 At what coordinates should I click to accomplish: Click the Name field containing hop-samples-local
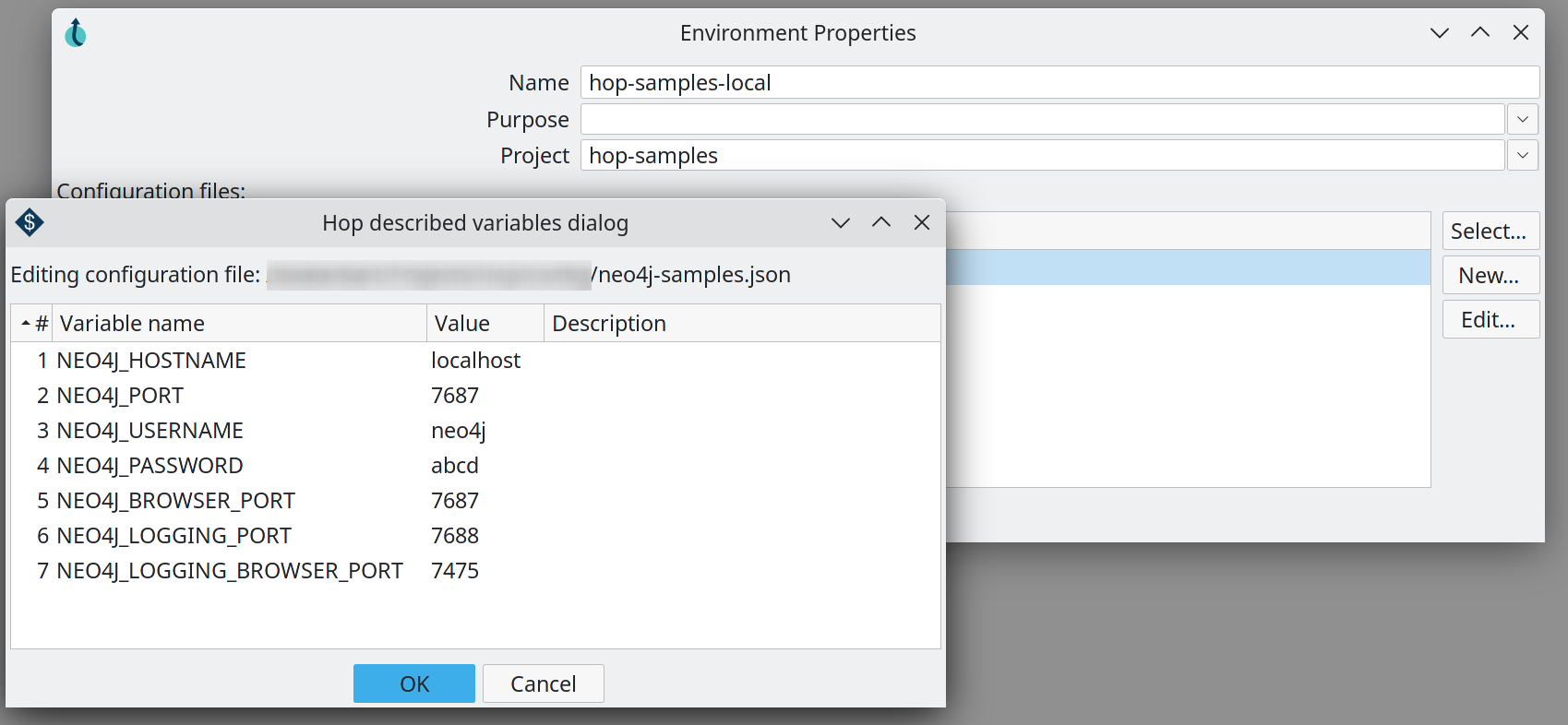1059,83
